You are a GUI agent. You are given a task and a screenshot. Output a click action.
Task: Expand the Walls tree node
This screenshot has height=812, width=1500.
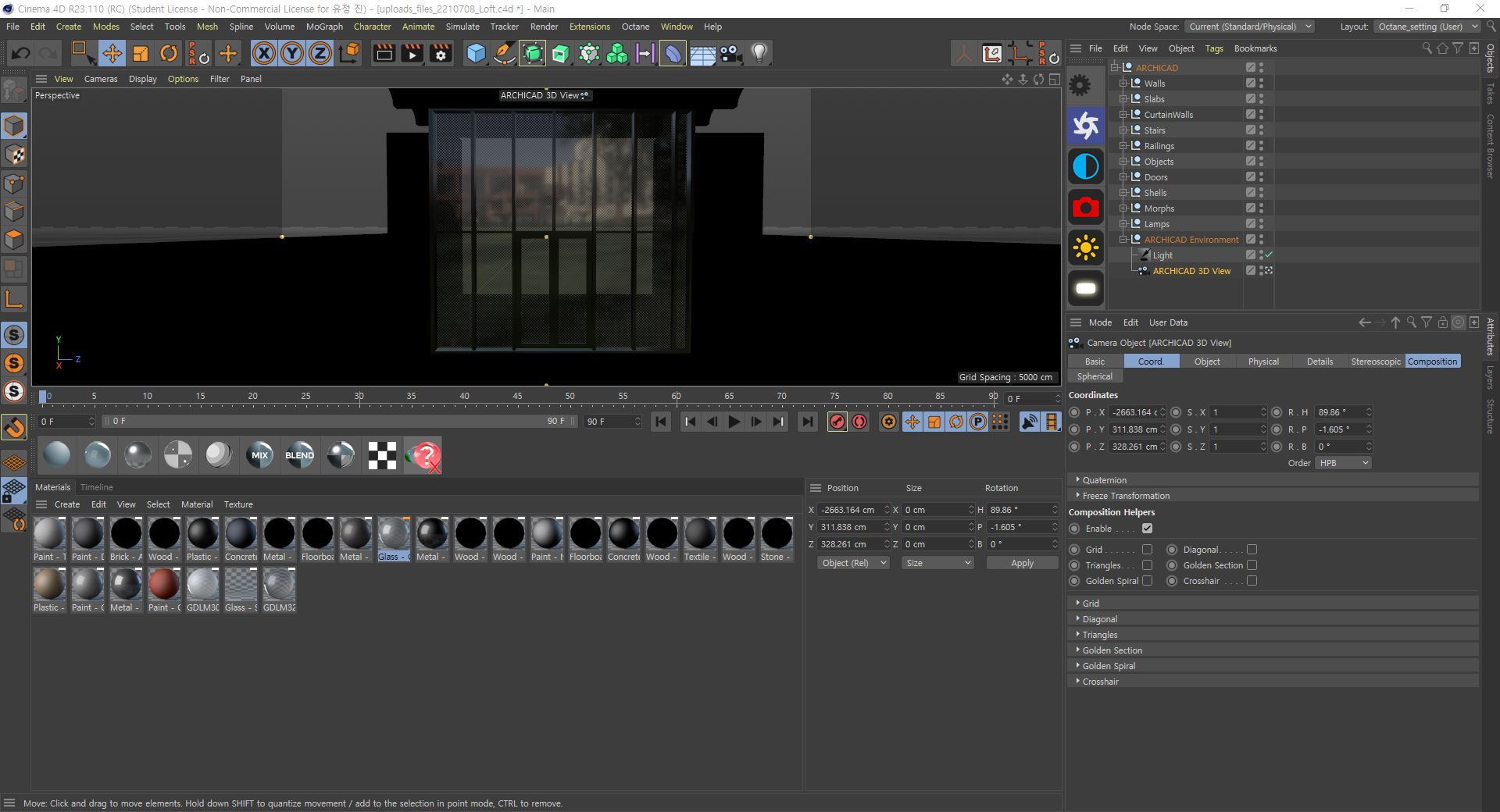[x=1123, y=84]
